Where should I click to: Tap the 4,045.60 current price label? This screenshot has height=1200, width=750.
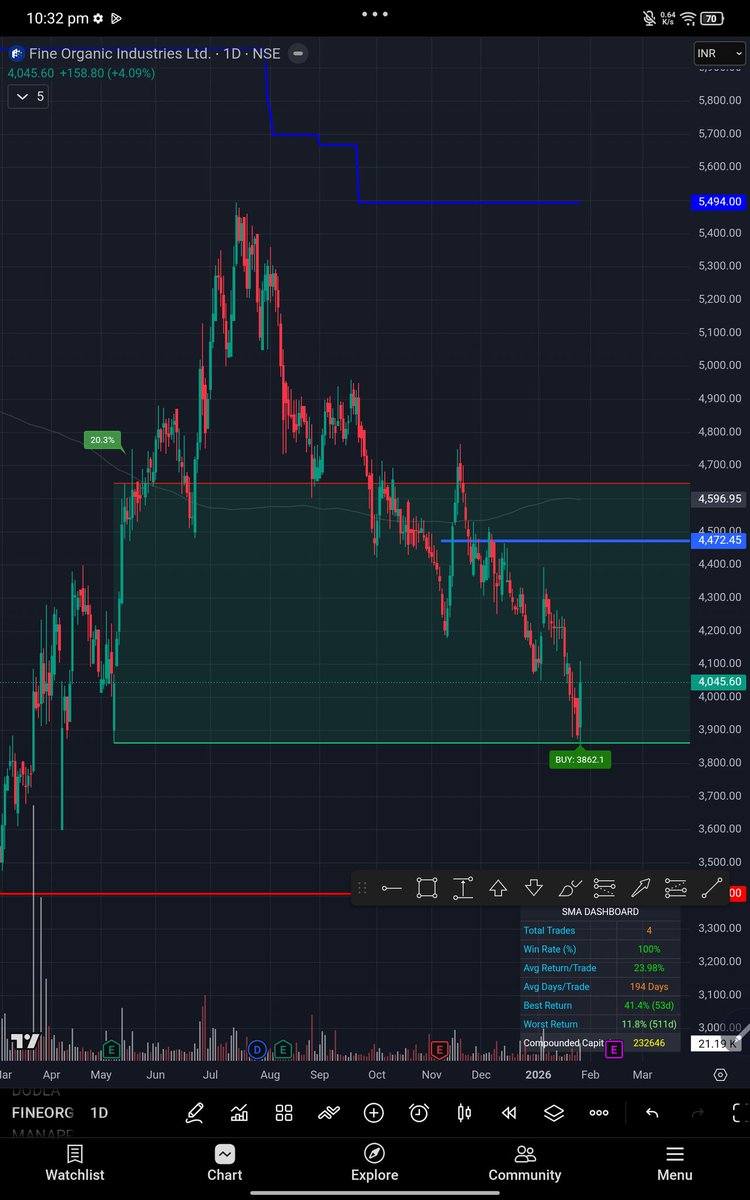[718, 682]
